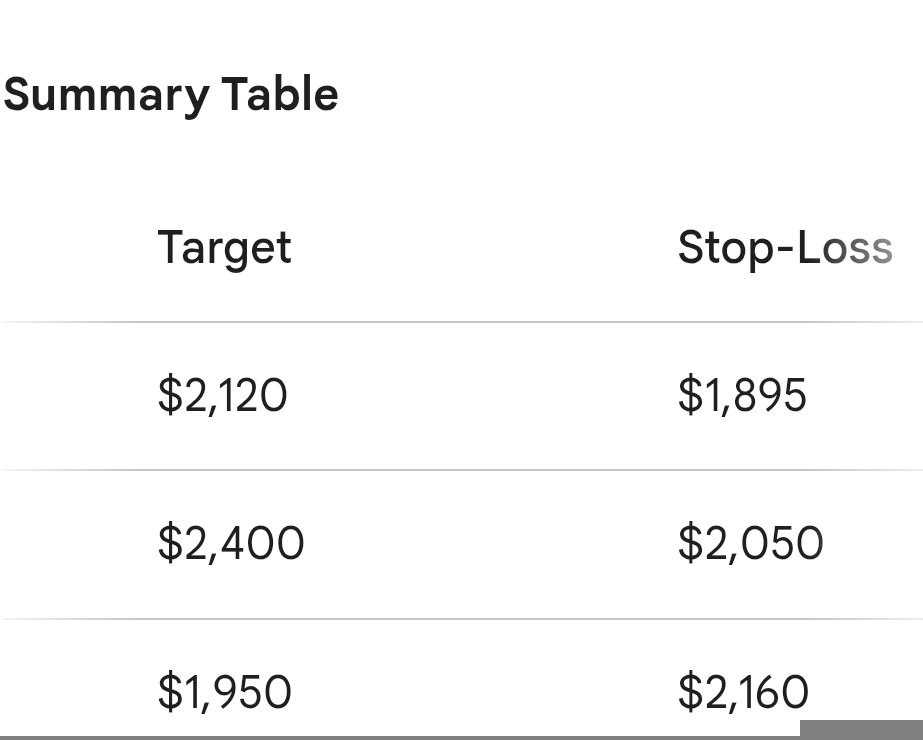Select the Stop-Loss column header
Screen dimensions: 923x740
[x=784, y=248]
